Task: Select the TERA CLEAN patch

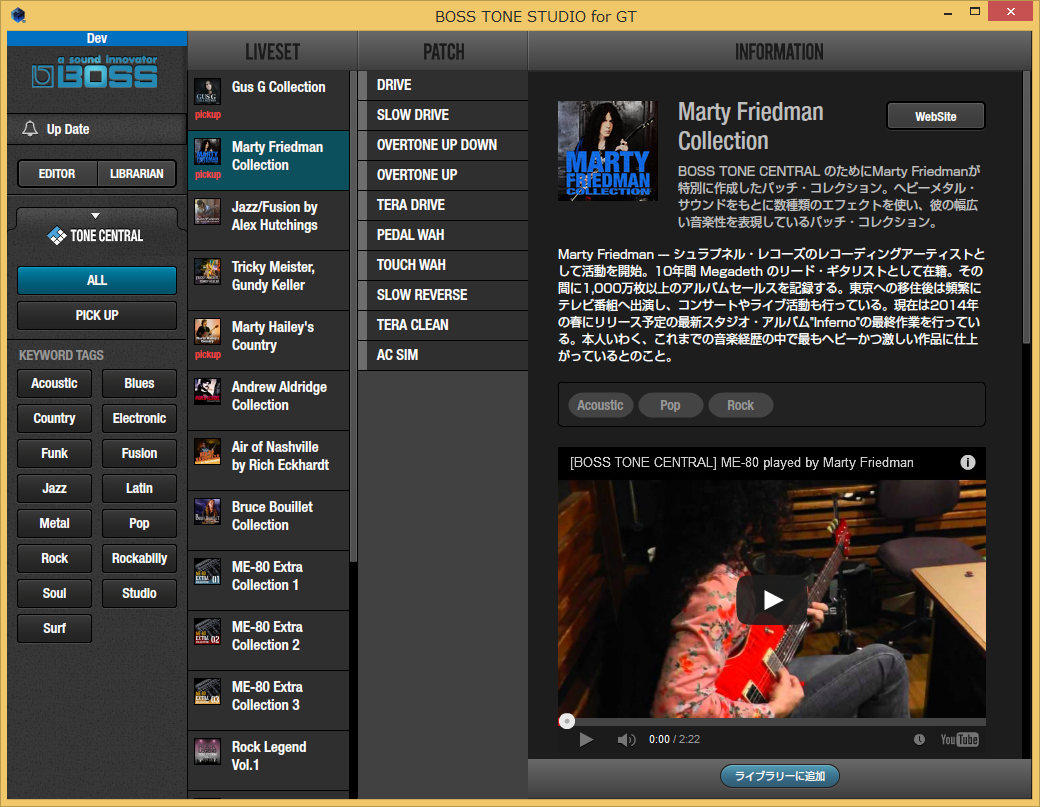Action: point(443,325)
